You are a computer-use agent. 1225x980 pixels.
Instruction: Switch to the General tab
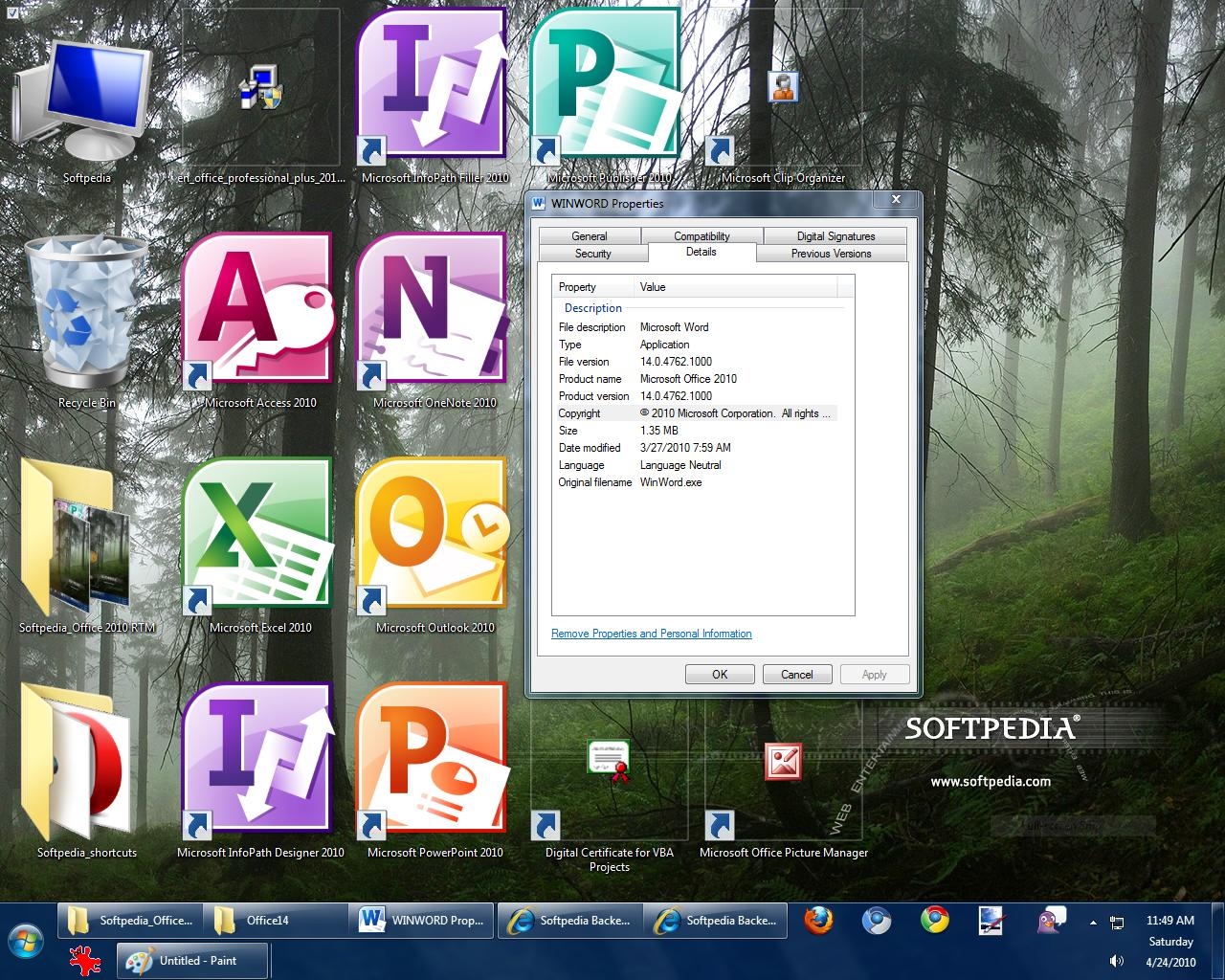[590, 235]
